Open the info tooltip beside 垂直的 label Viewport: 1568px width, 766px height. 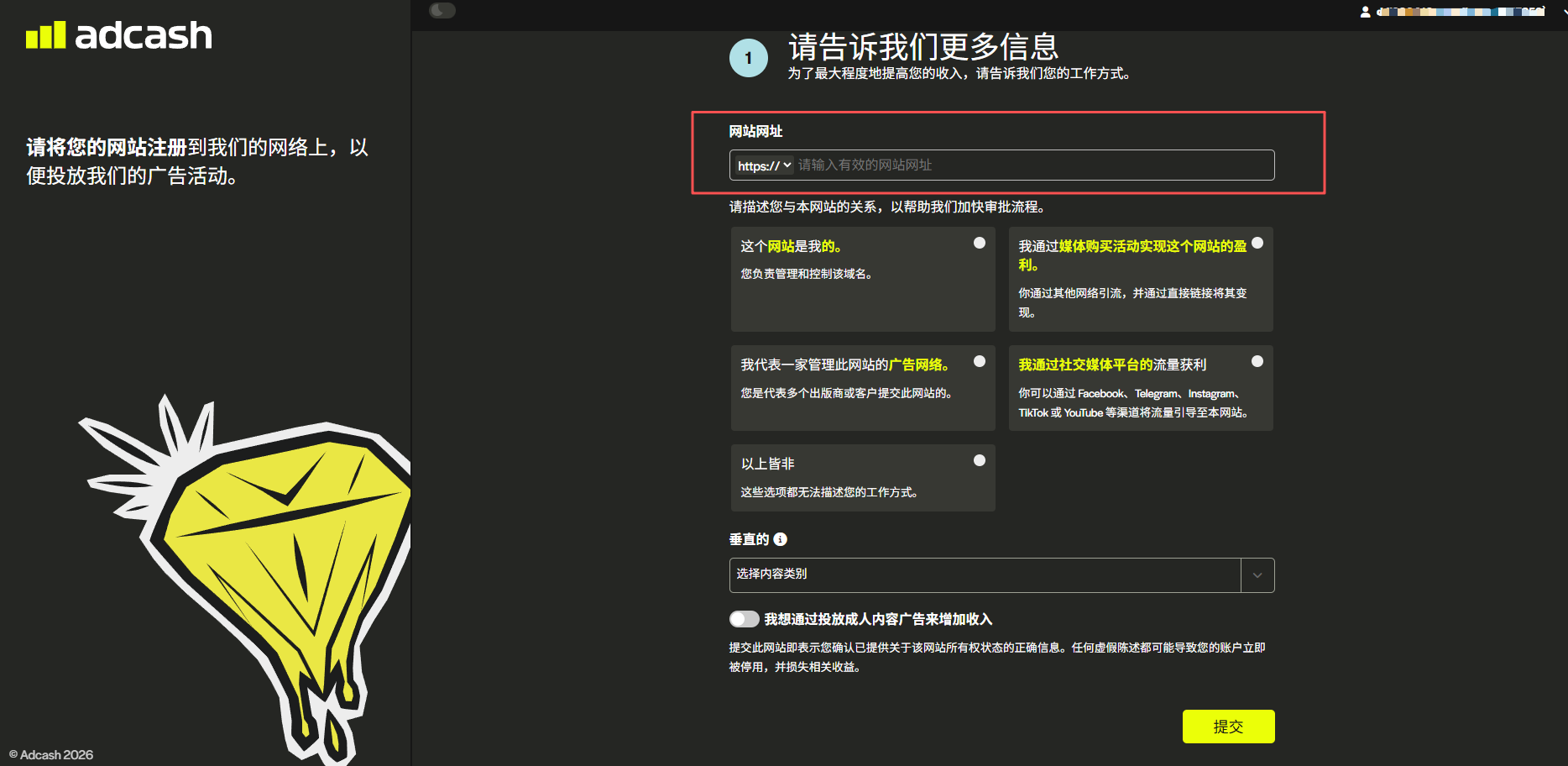pos(781,539)
